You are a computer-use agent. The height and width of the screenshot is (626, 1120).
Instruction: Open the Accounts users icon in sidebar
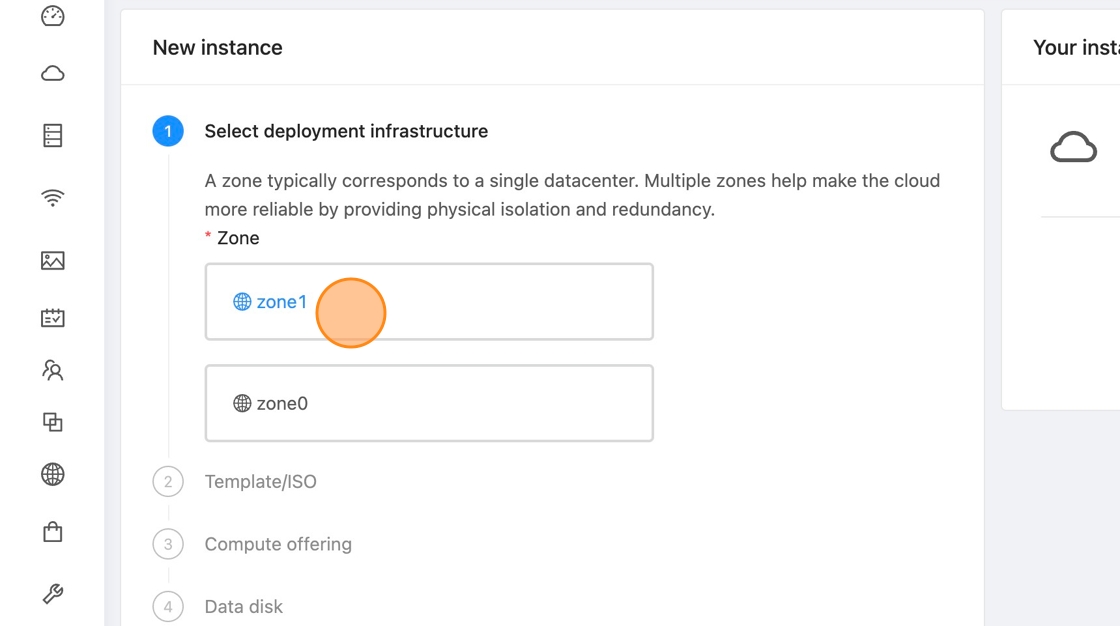[x=53, y=371]
